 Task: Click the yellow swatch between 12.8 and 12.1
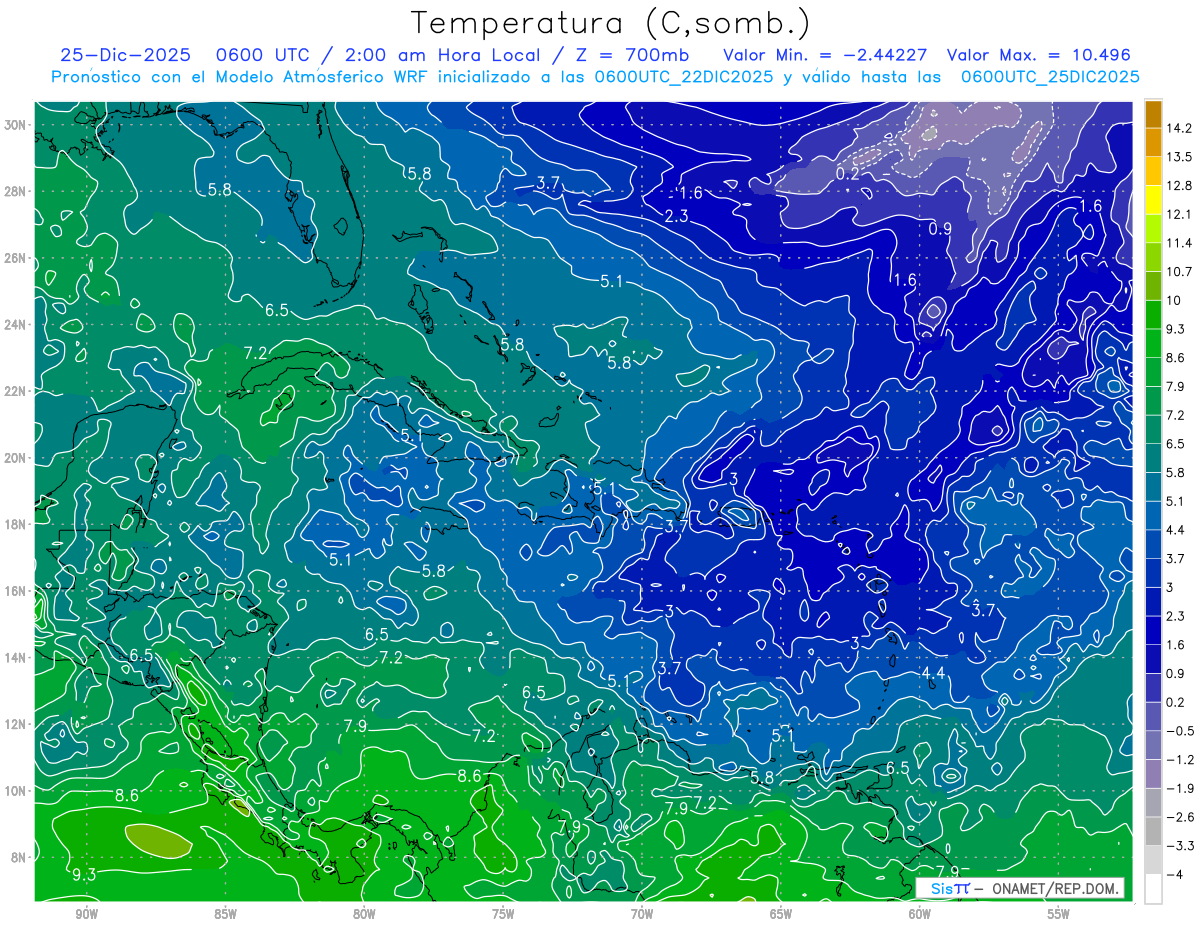click(x=1153, y=200)
